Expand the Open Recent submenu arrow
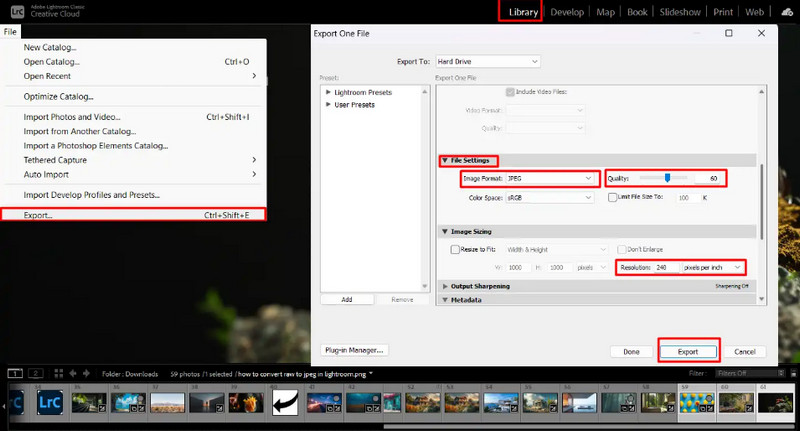Viewport: 800px width, 431px height. click(254, 76)
